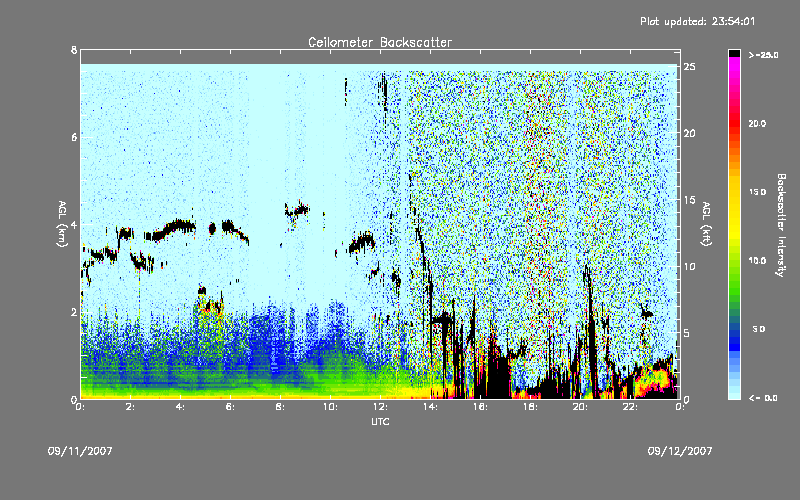Image resolution: width=800 pixels, height=500 pixels.
Task: Click the magenta band of the colorbar
Action: [x=734, y=66]
